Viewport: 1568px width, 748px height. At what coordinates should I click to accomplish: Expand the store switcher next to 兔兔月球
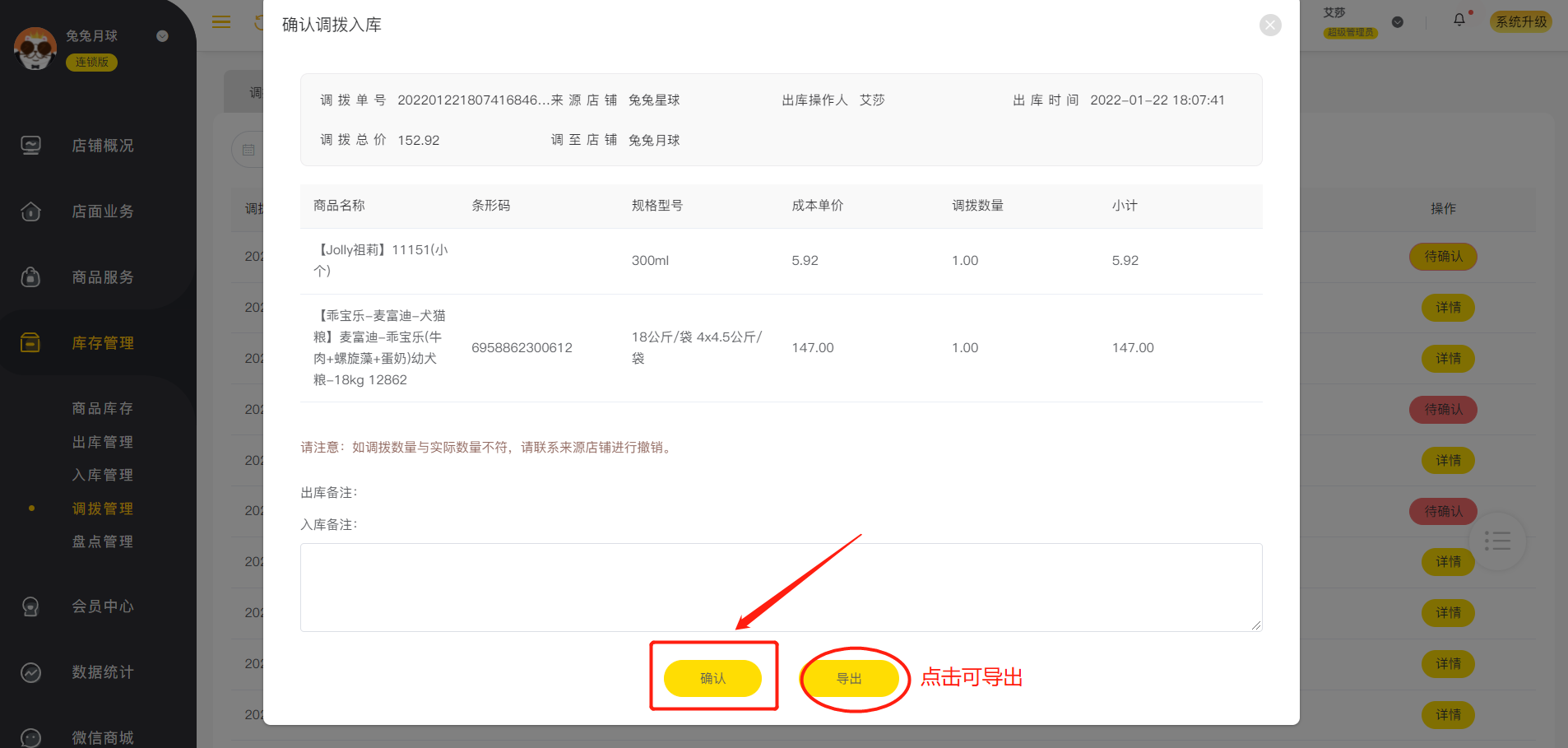[162, 36]
